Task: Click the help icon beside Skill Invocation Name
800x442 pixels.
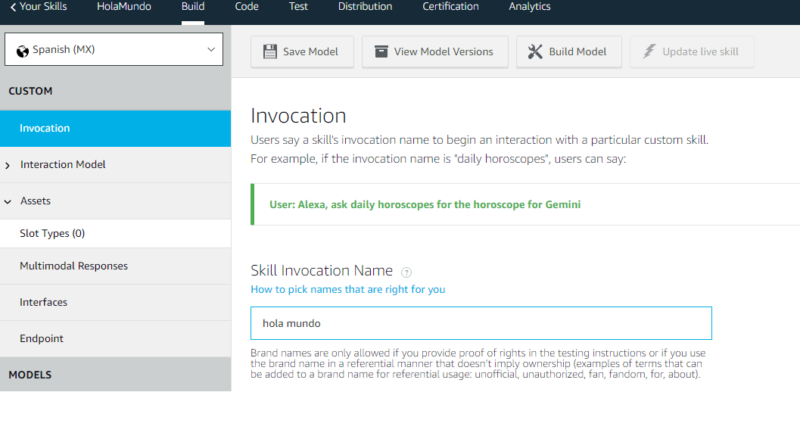Action: tap(406, 272)
